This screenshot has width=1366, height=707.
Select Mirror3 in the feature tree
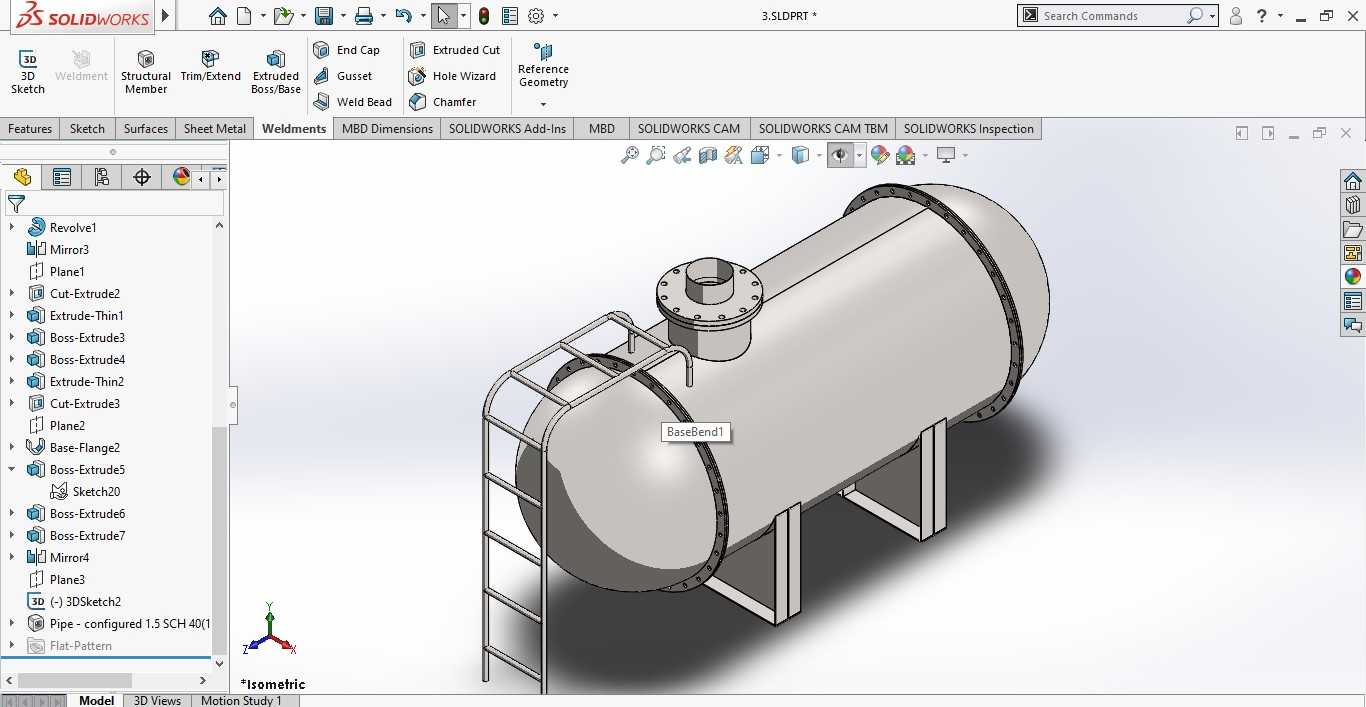click(x=59, y=249)
